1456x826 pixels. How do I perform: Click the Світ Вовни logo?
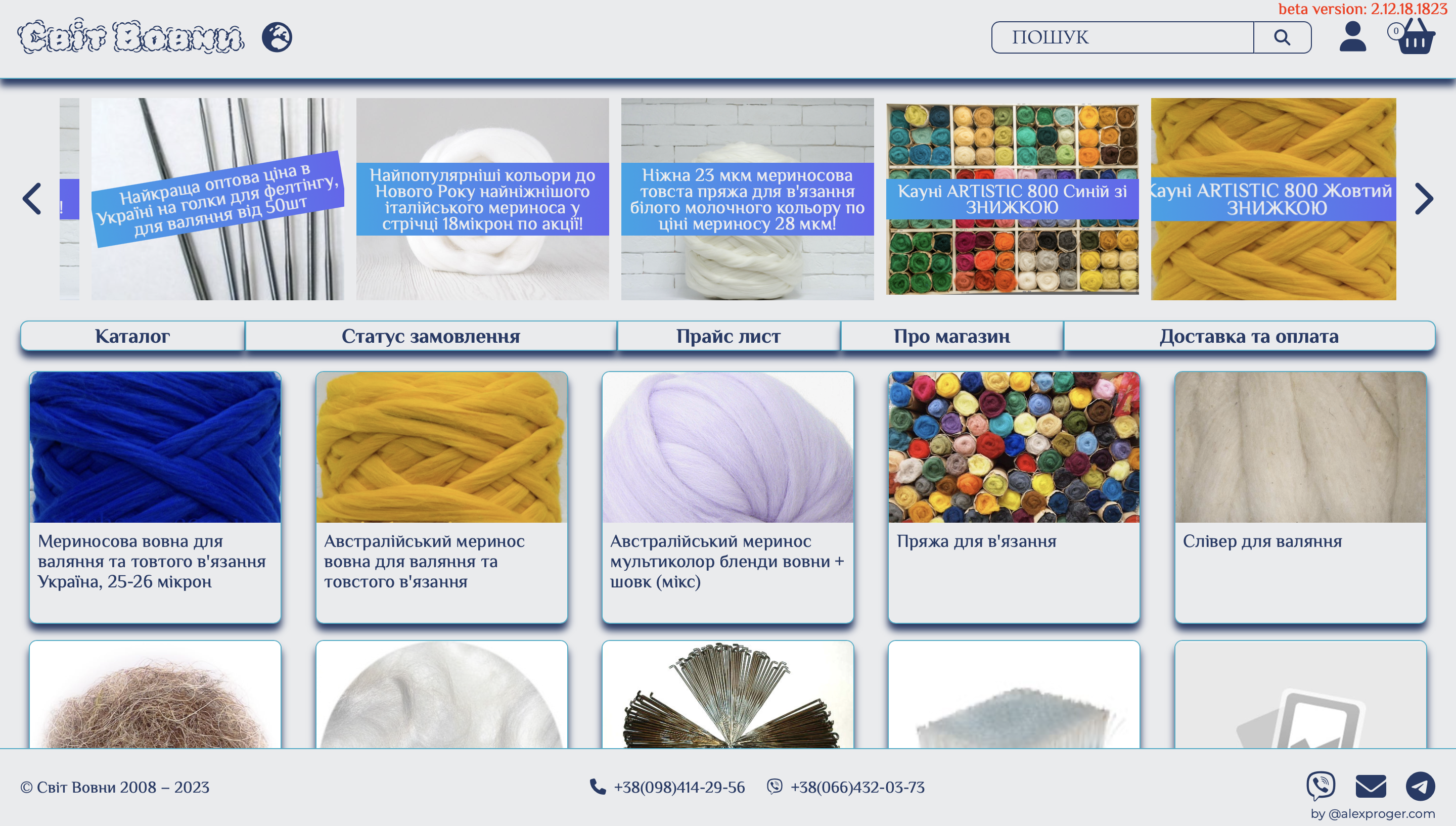[x=130, y=37]
